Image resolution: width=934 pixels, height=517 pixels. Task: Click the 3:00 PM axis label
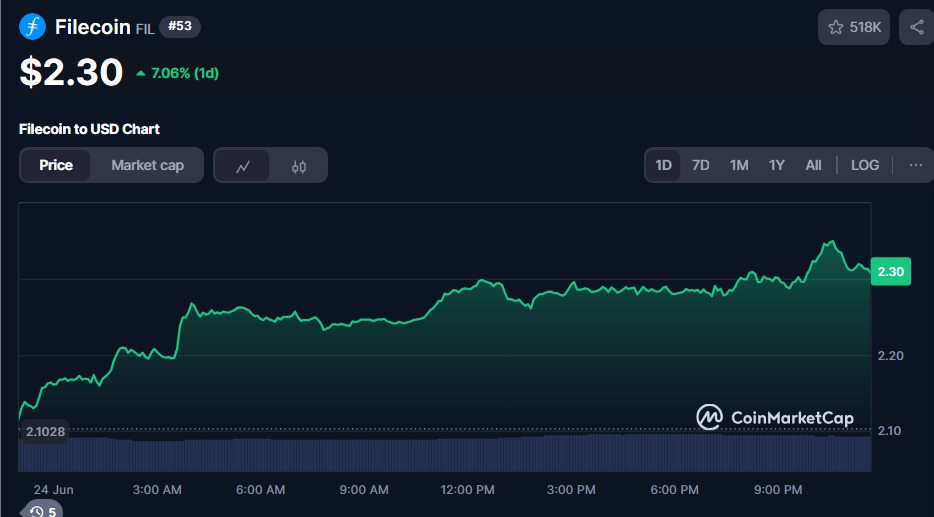(571, 490)
